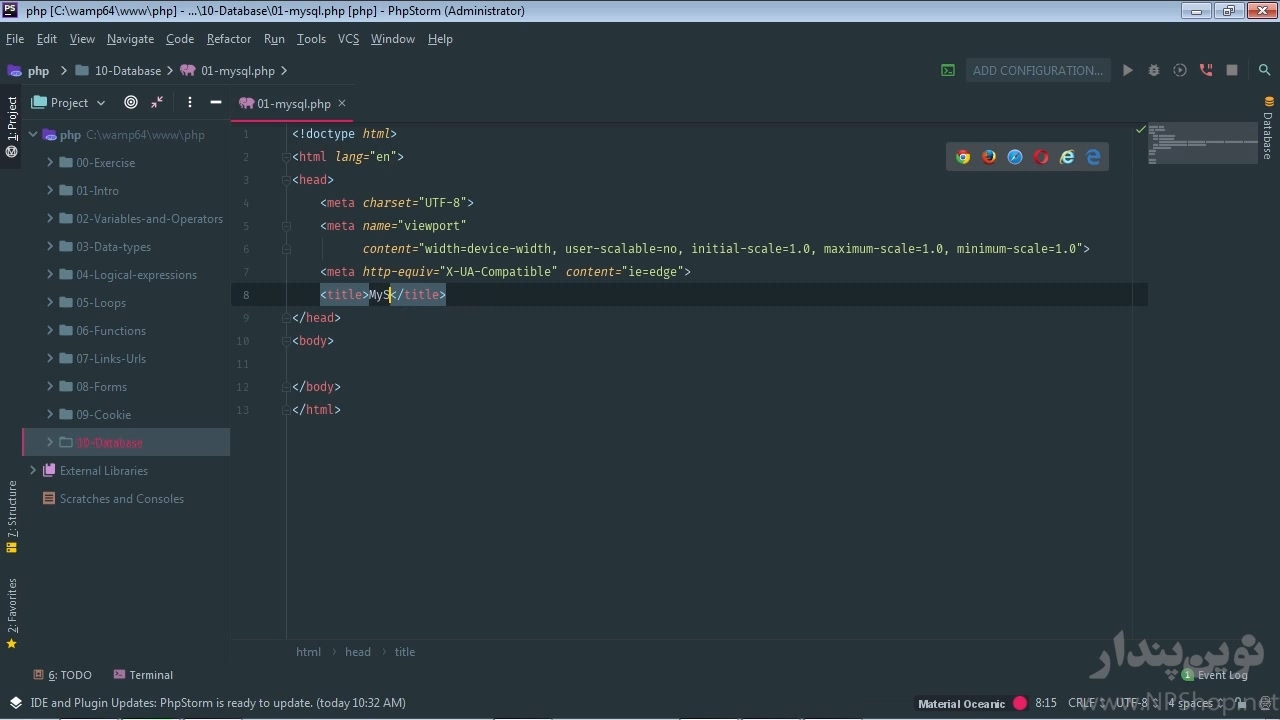This screenshot has height=720, width=1280.
Task: Click the Search Everywhere magnifier icon
Action: pos(1264,70)
